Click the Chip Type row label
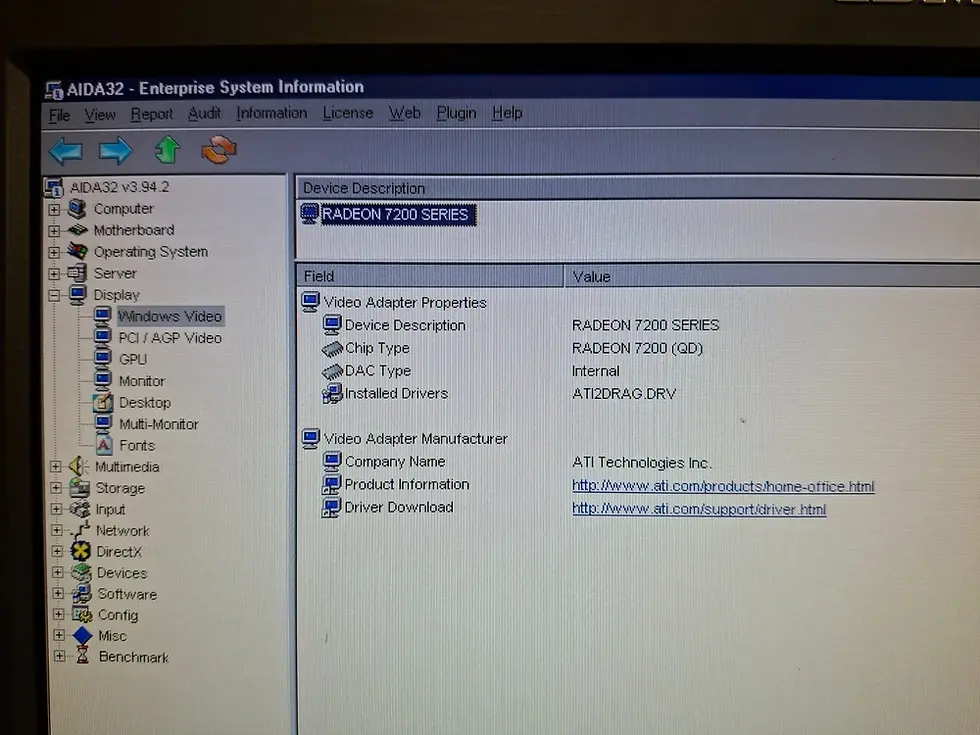 click(377, 348)
